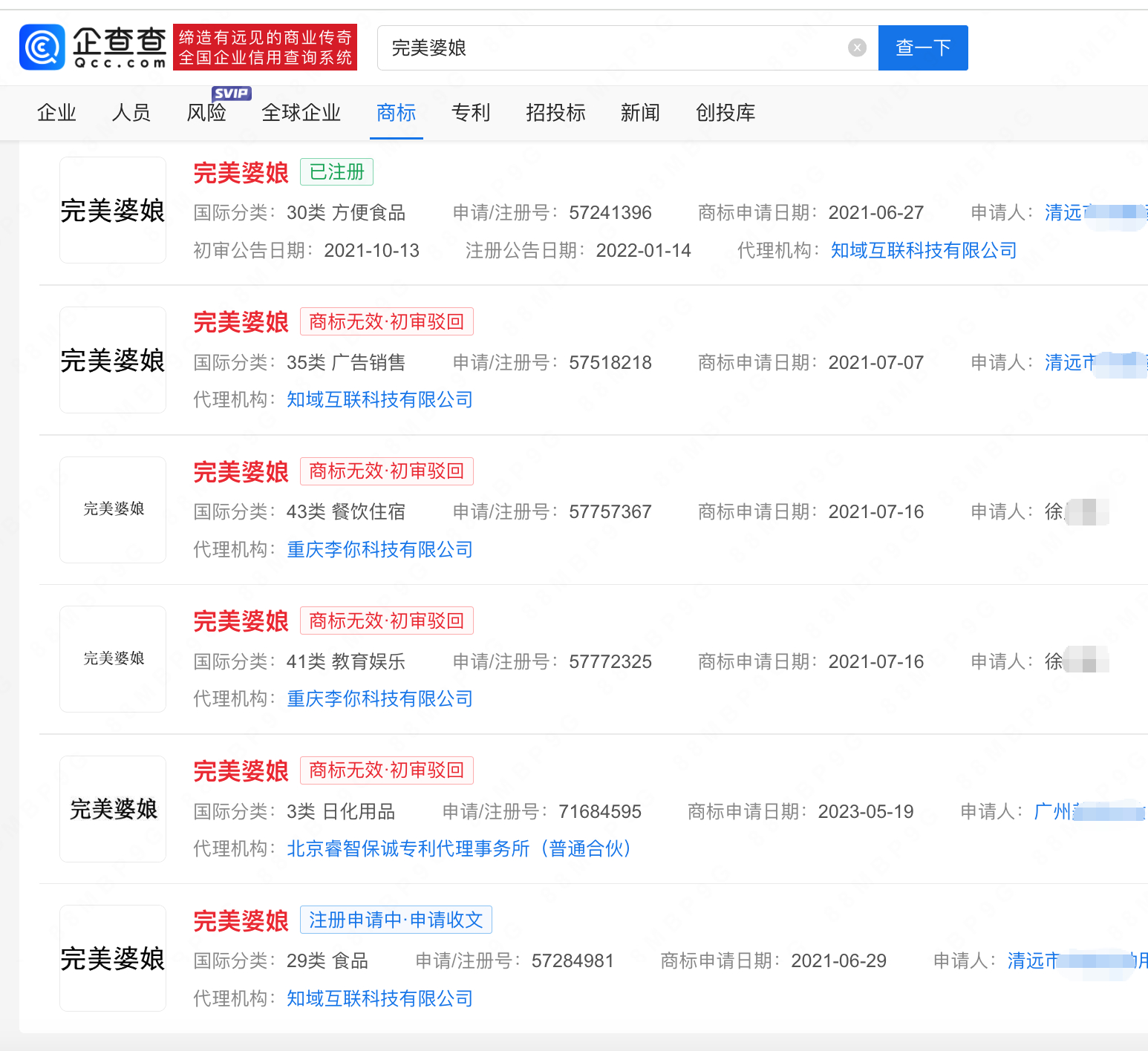This screenshot has height=1051, width=1148.
Task: Open applicant link for application 57284981
Action: click(x=1077, y=961)
